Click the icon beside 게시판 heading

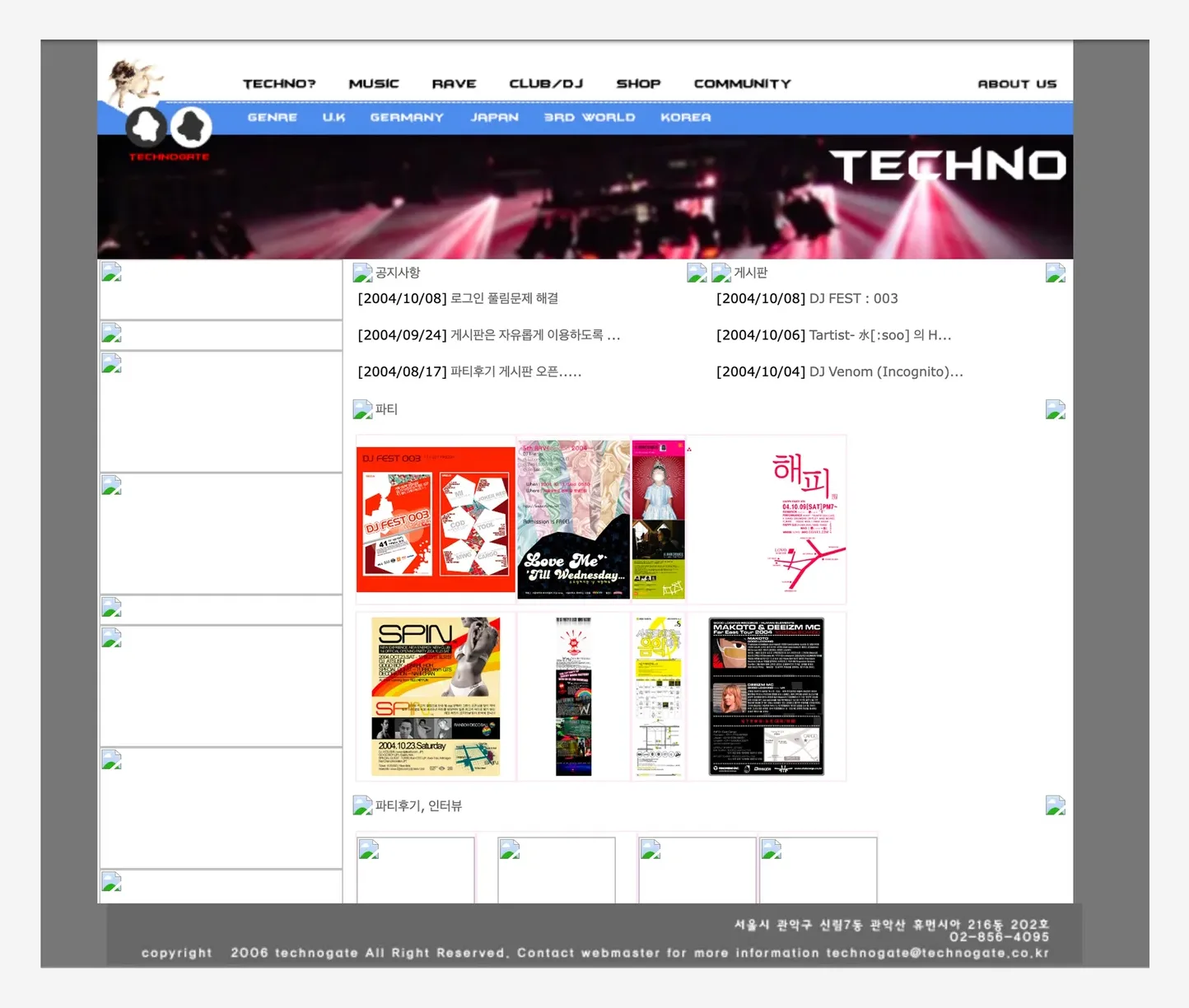(x=721, y=273)
